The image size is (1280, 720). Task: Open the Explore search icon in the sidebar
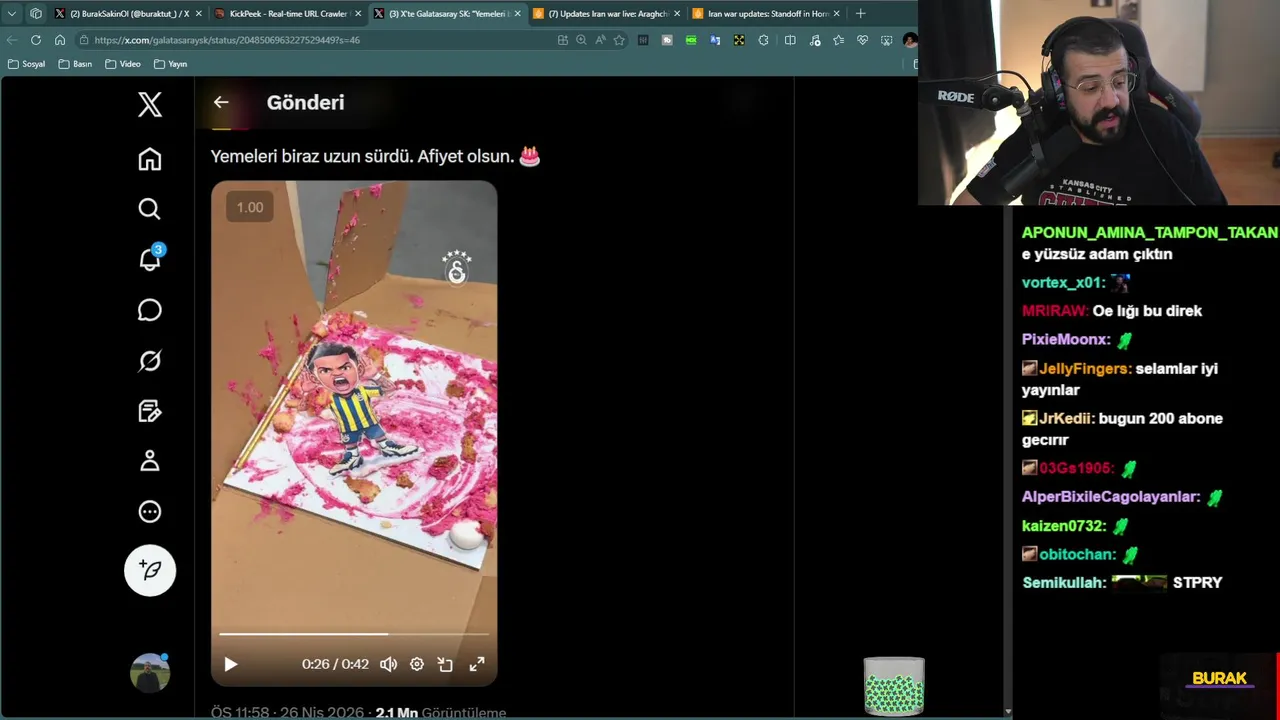(150, 209)
